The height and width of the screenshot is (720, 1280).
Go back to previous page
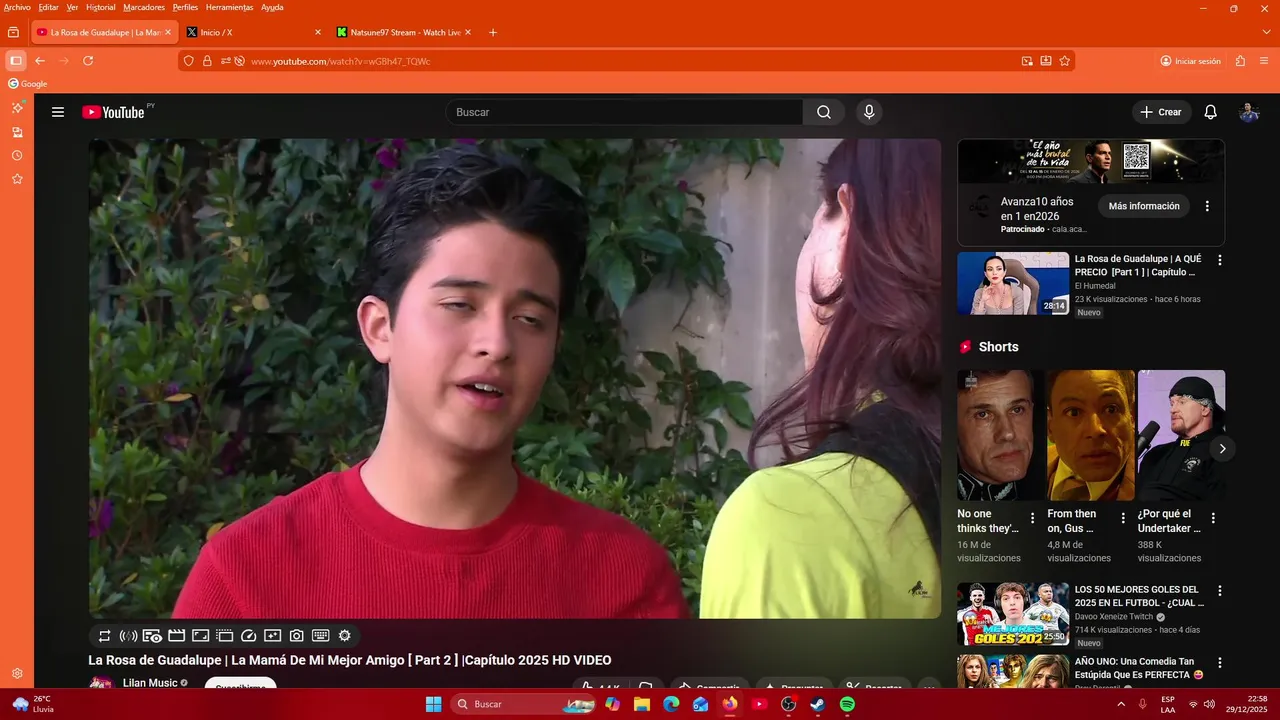click(x=40, y=61)
